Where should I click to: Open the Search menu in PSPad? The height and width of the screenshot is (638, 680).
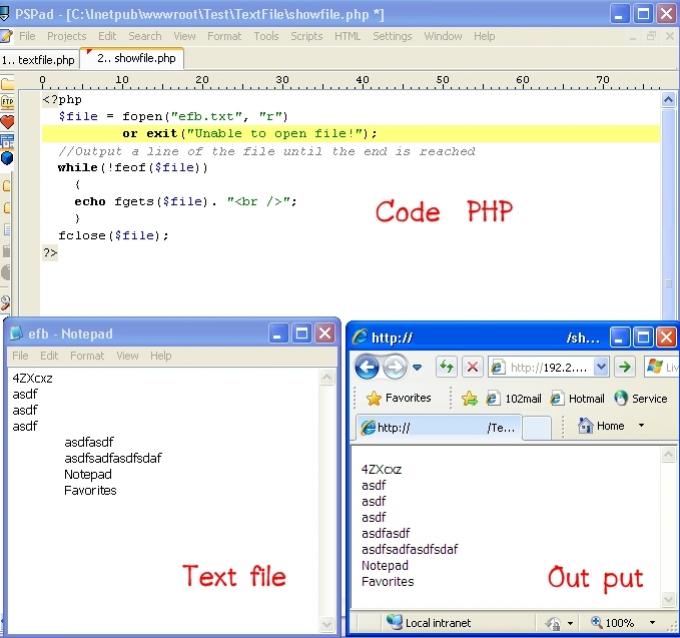click(x=145, y=36)
